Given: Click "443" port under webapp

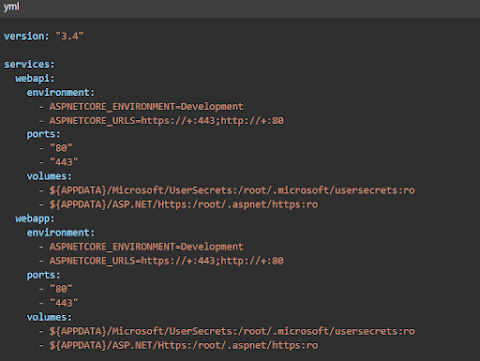Looking at the screenshot, I should (64, 303).
